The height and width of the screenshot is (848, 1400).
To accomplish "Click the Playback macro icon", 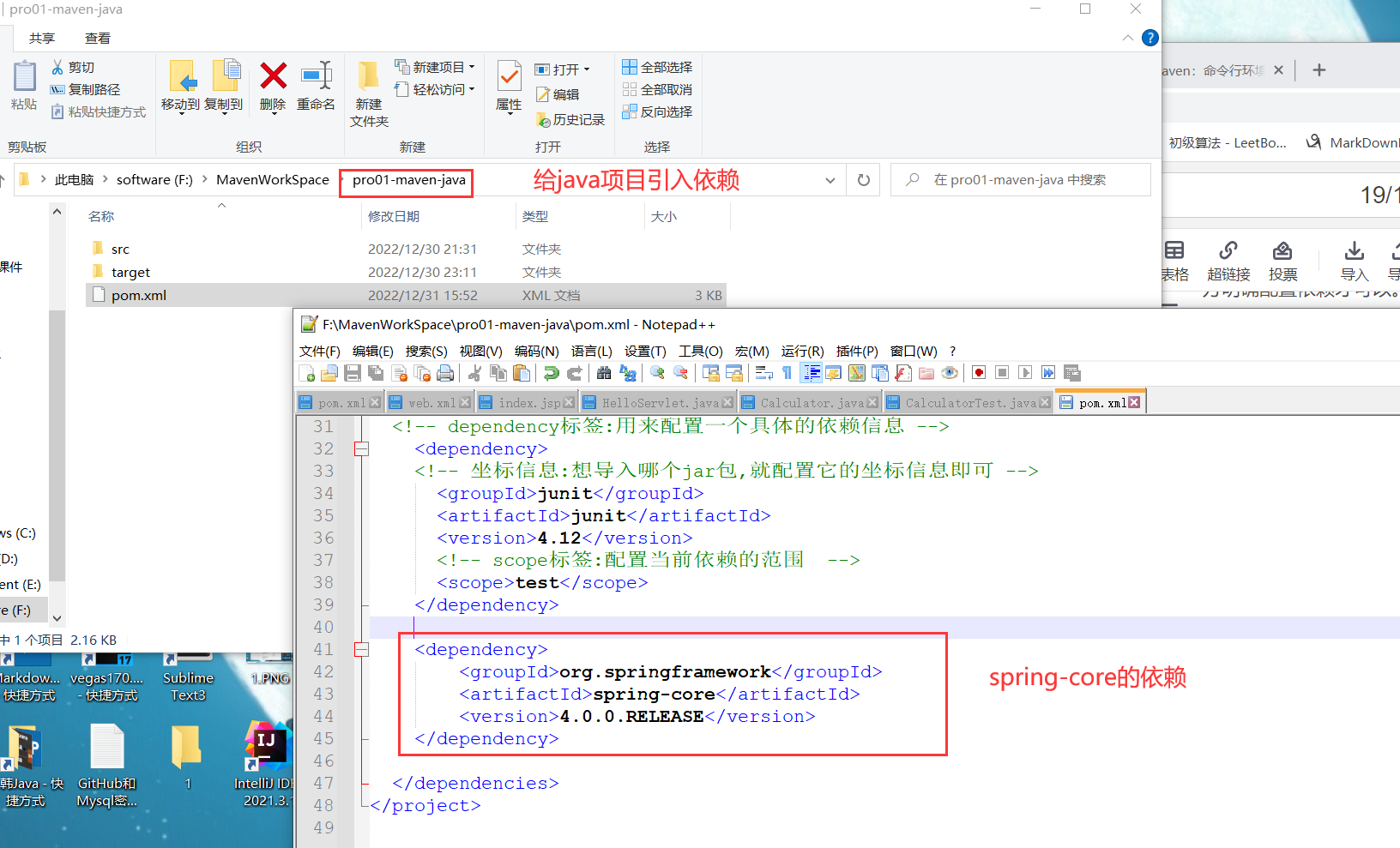I will pyautogui.click(x=1025, y=373).
